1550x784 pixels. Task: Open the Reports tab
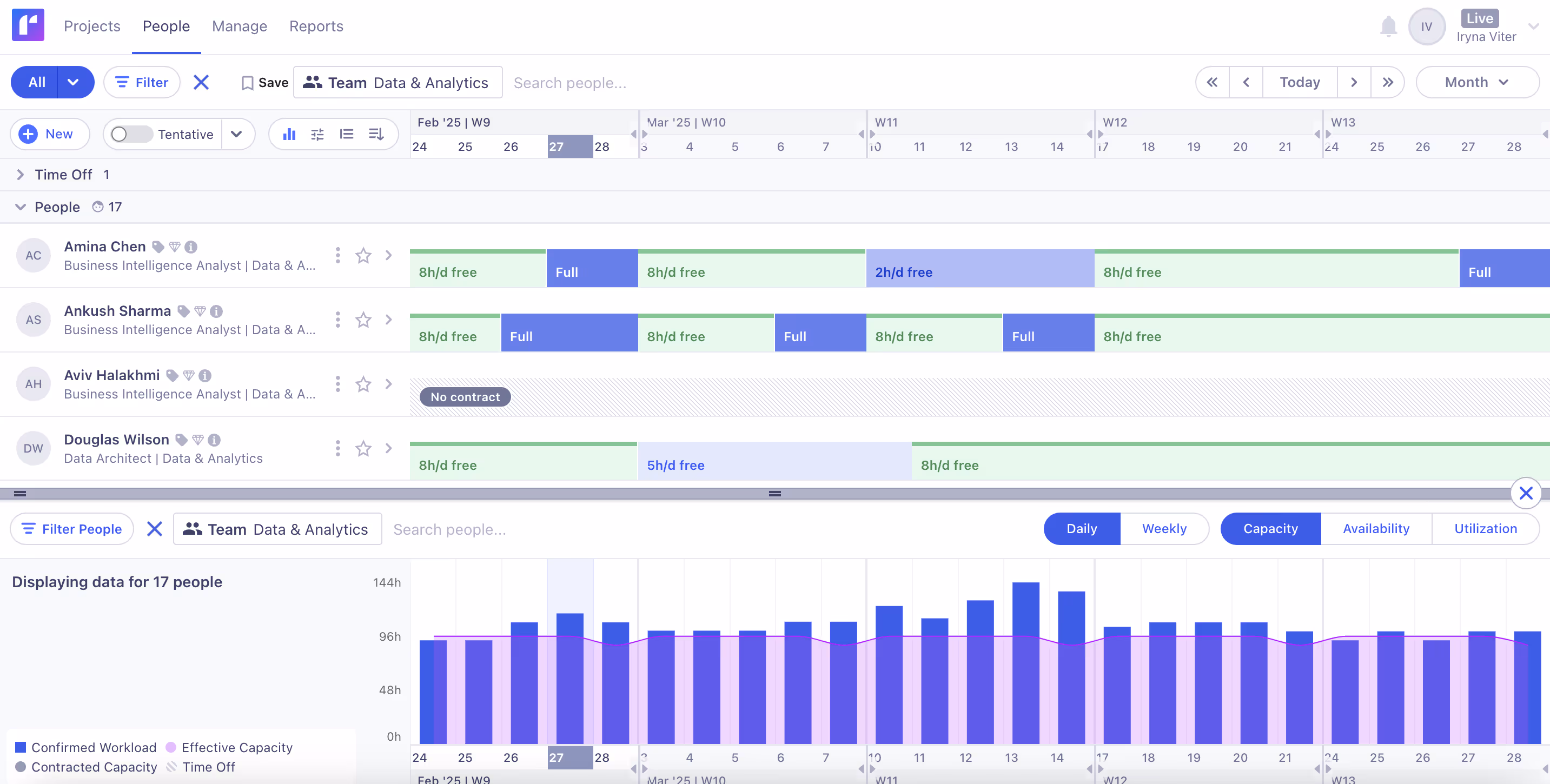pos(316,26)
